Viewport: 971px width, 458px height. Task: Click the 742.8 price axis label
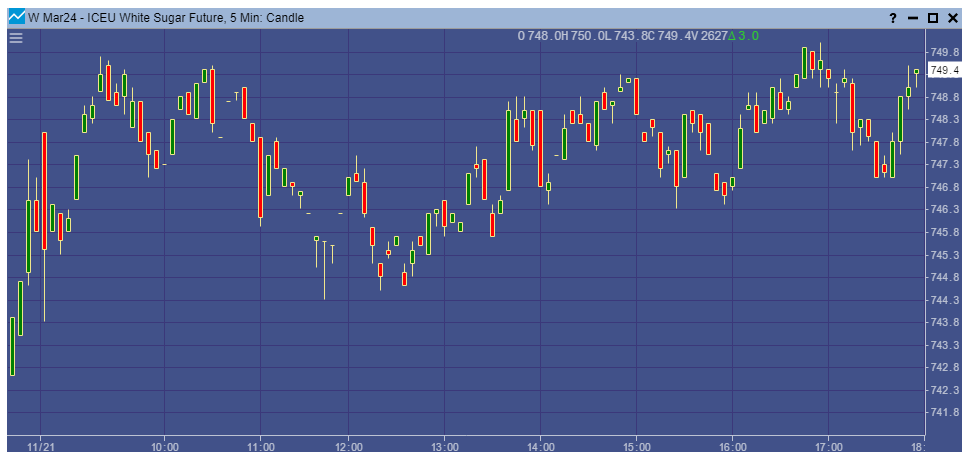pyautogui.click(x=944, y=368)
